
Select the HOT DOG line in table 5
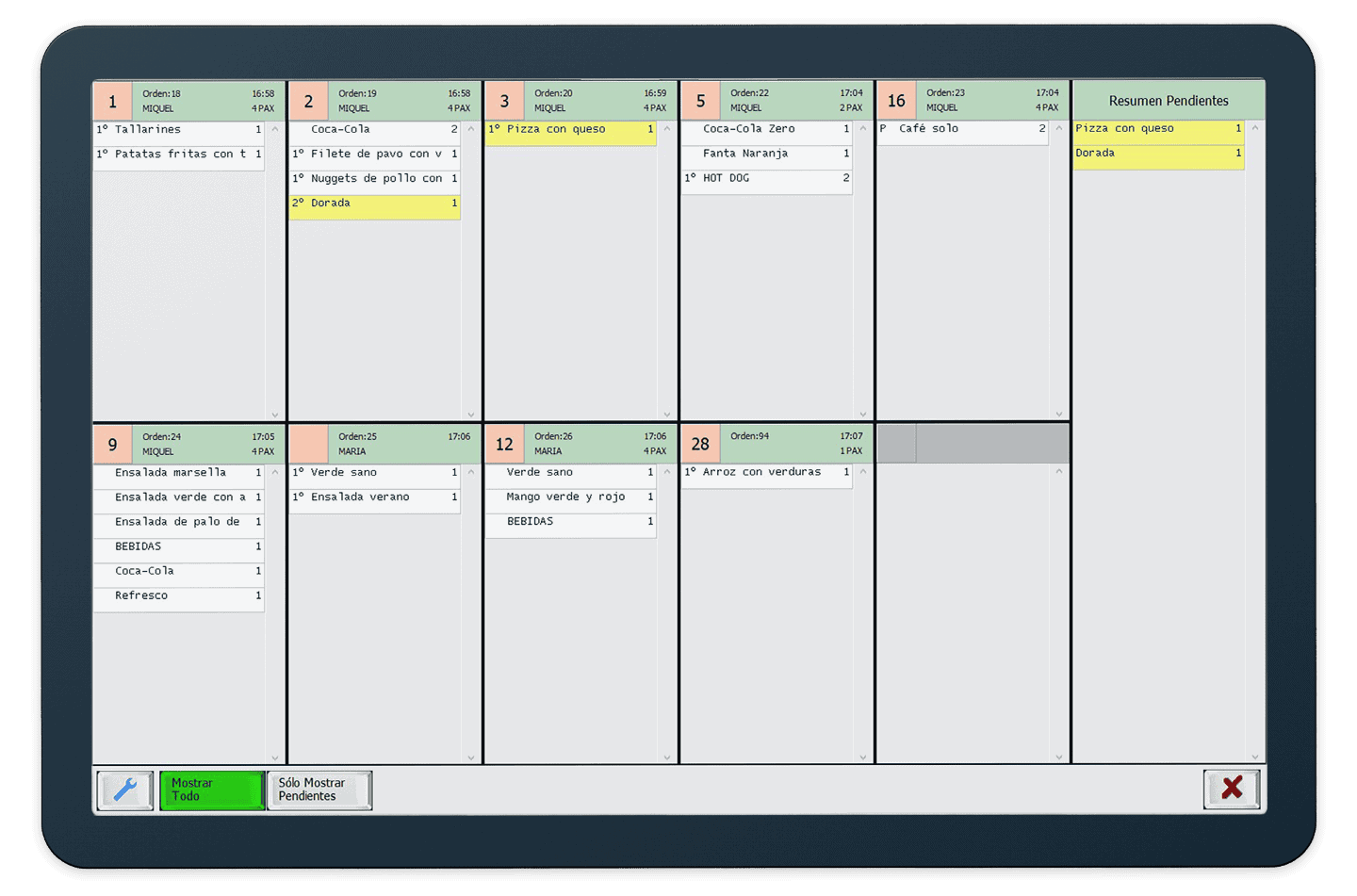click(x=766, y=179)
